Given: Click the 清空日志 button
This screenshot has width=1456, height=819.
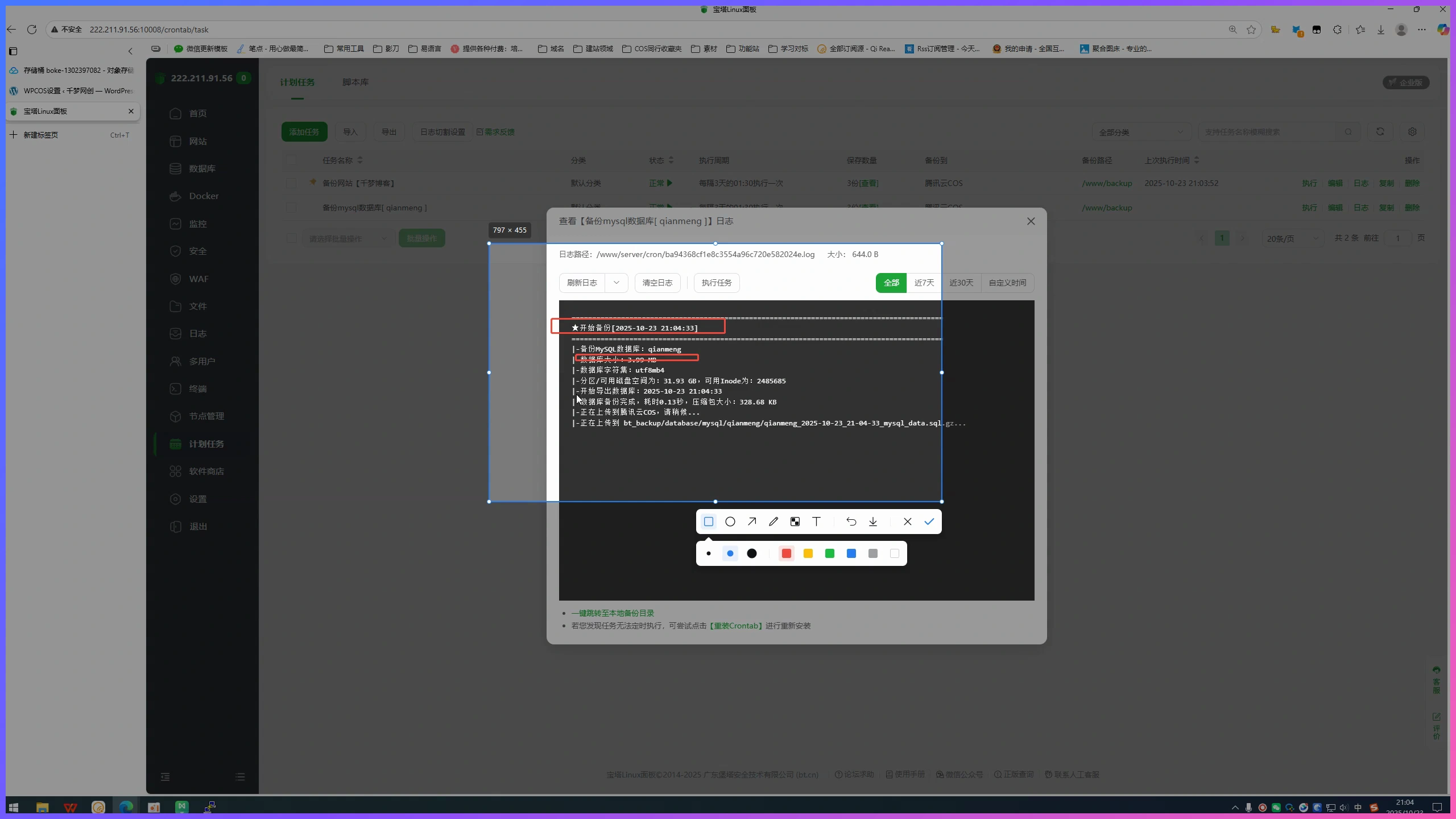Looking at the screenshot, I should [x=657, y=283].
